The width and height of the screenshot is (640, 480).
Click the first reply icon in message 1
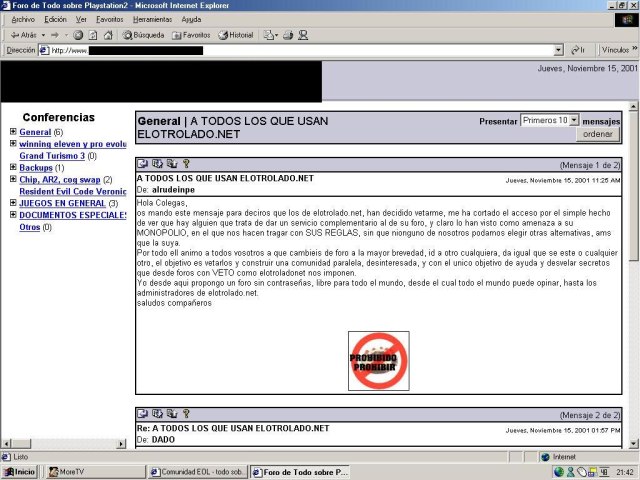[x=143, y=164]
